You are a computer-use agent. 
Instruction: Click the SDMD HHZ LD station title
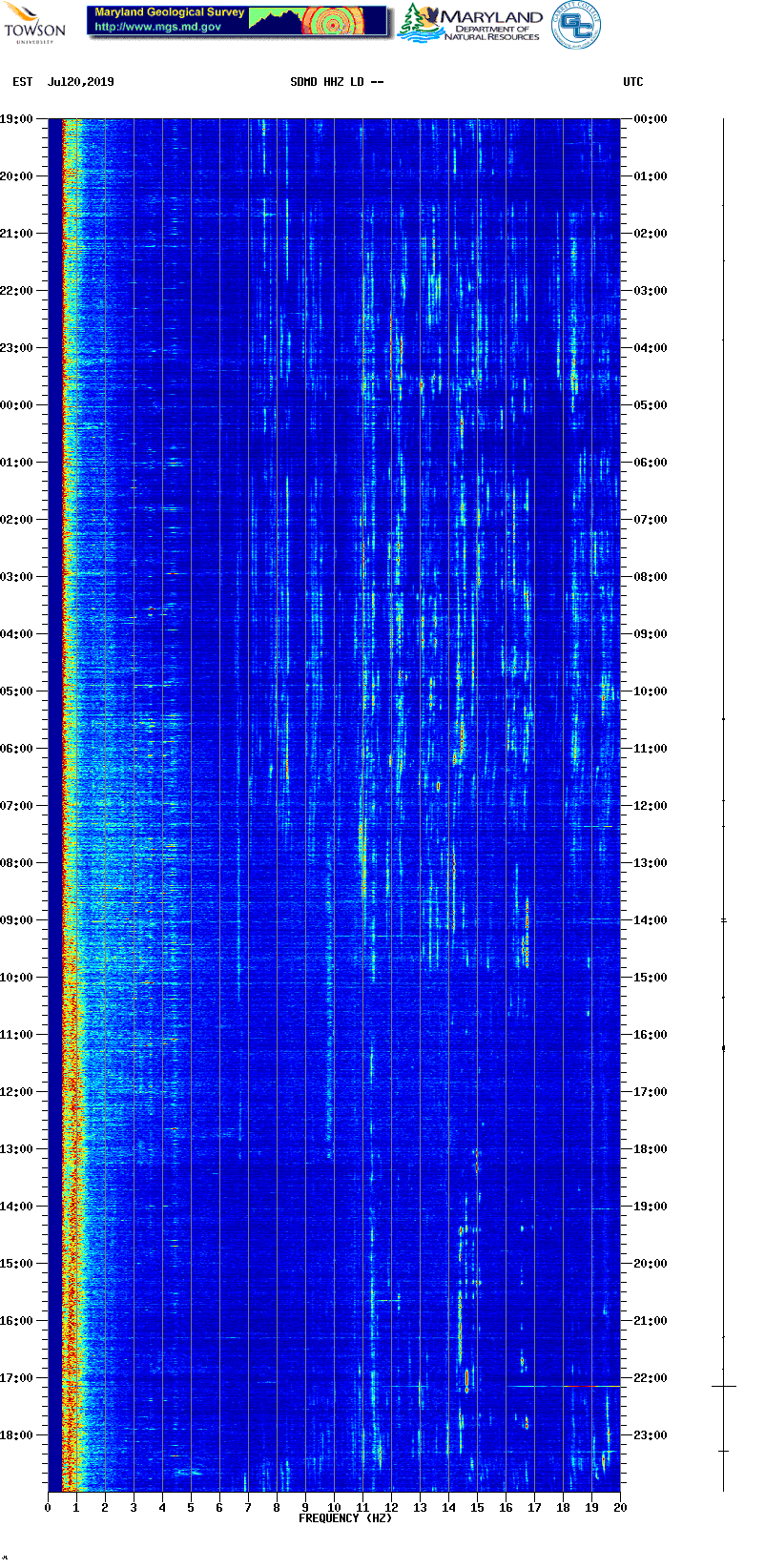[x=337, y=82]
